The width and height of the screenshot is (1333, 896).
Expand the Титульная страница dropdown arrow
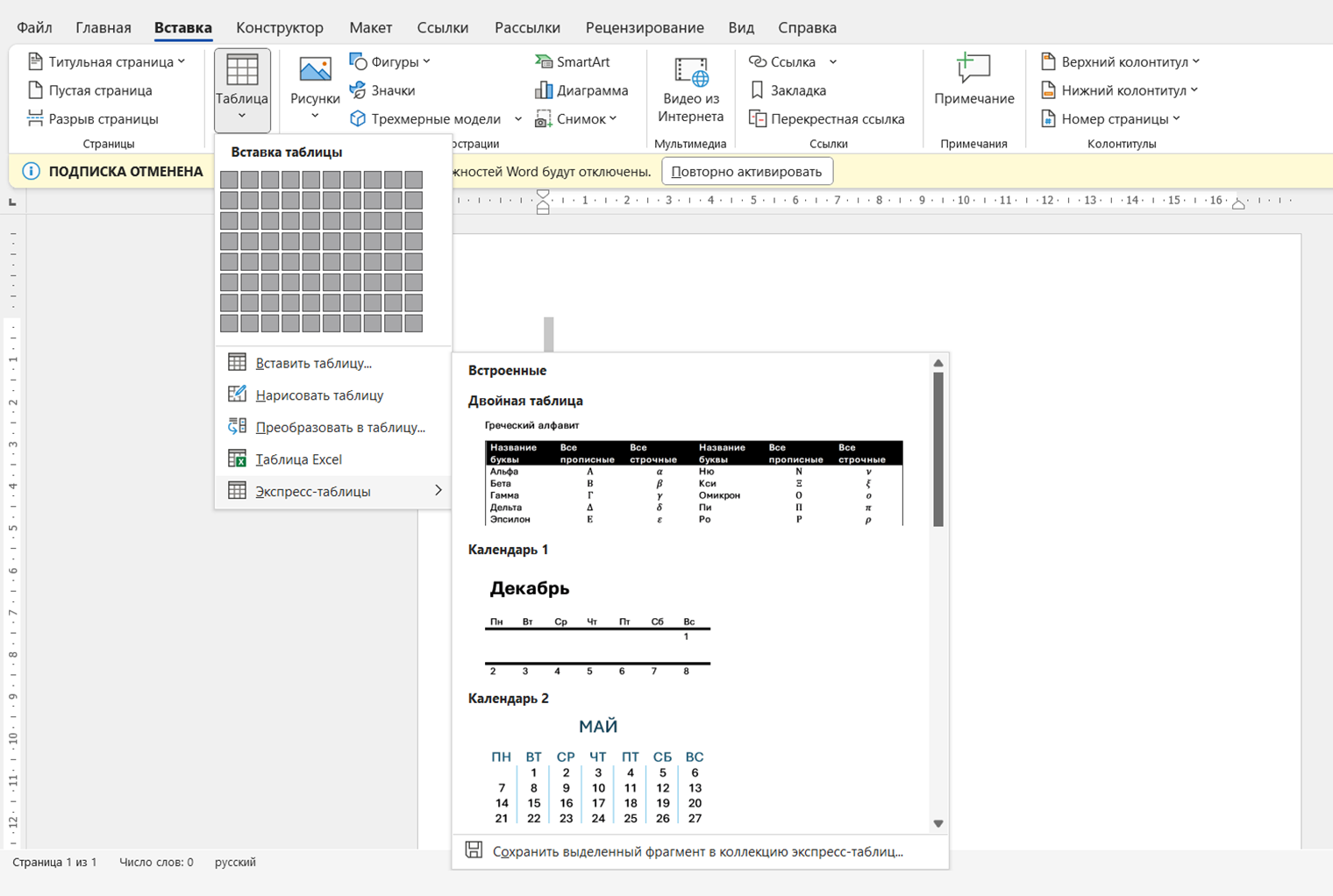[x=182, y=61]
